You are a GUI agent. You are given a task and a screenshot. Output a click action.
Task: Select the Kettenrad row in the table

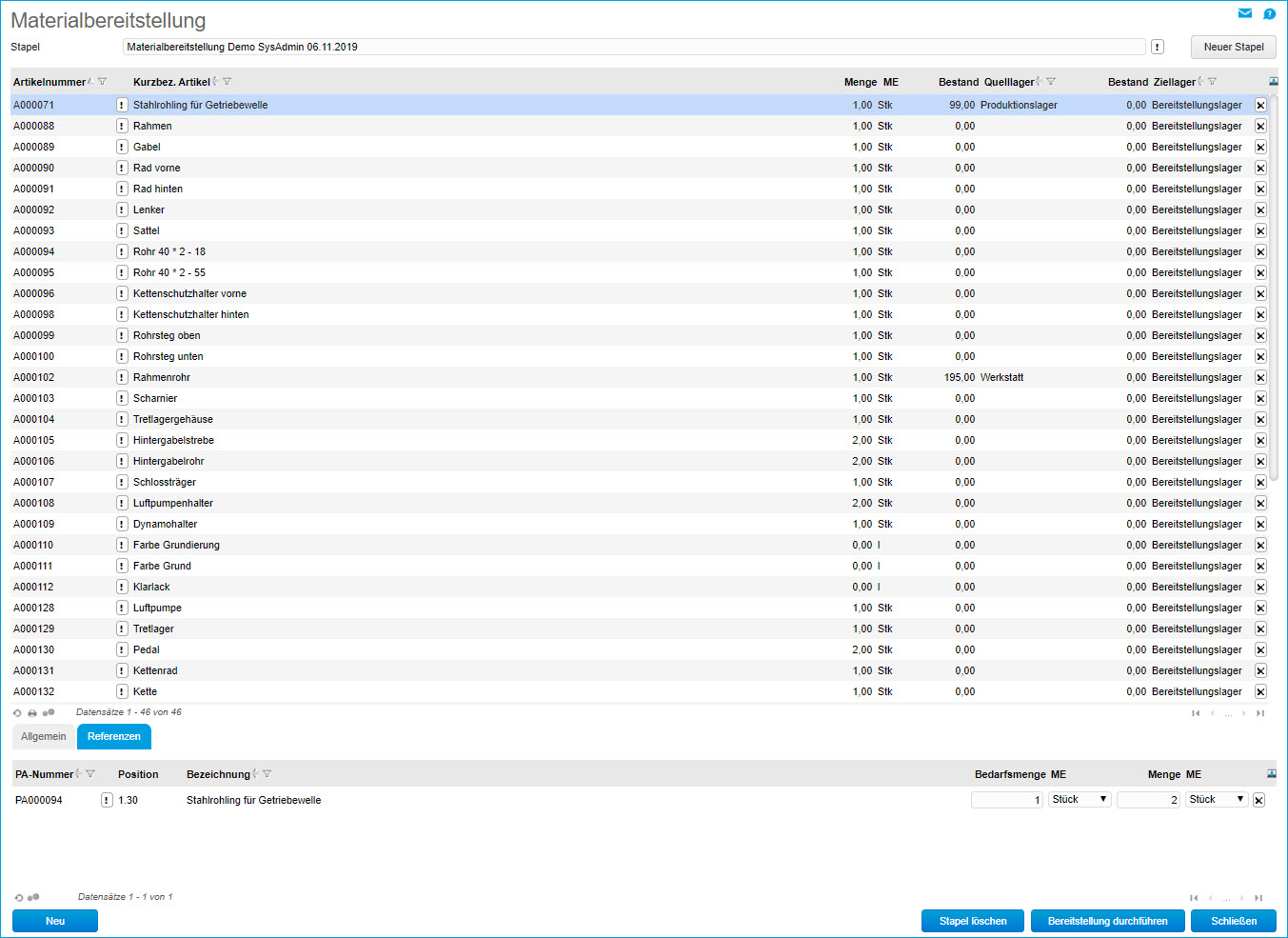coord(155,670)
